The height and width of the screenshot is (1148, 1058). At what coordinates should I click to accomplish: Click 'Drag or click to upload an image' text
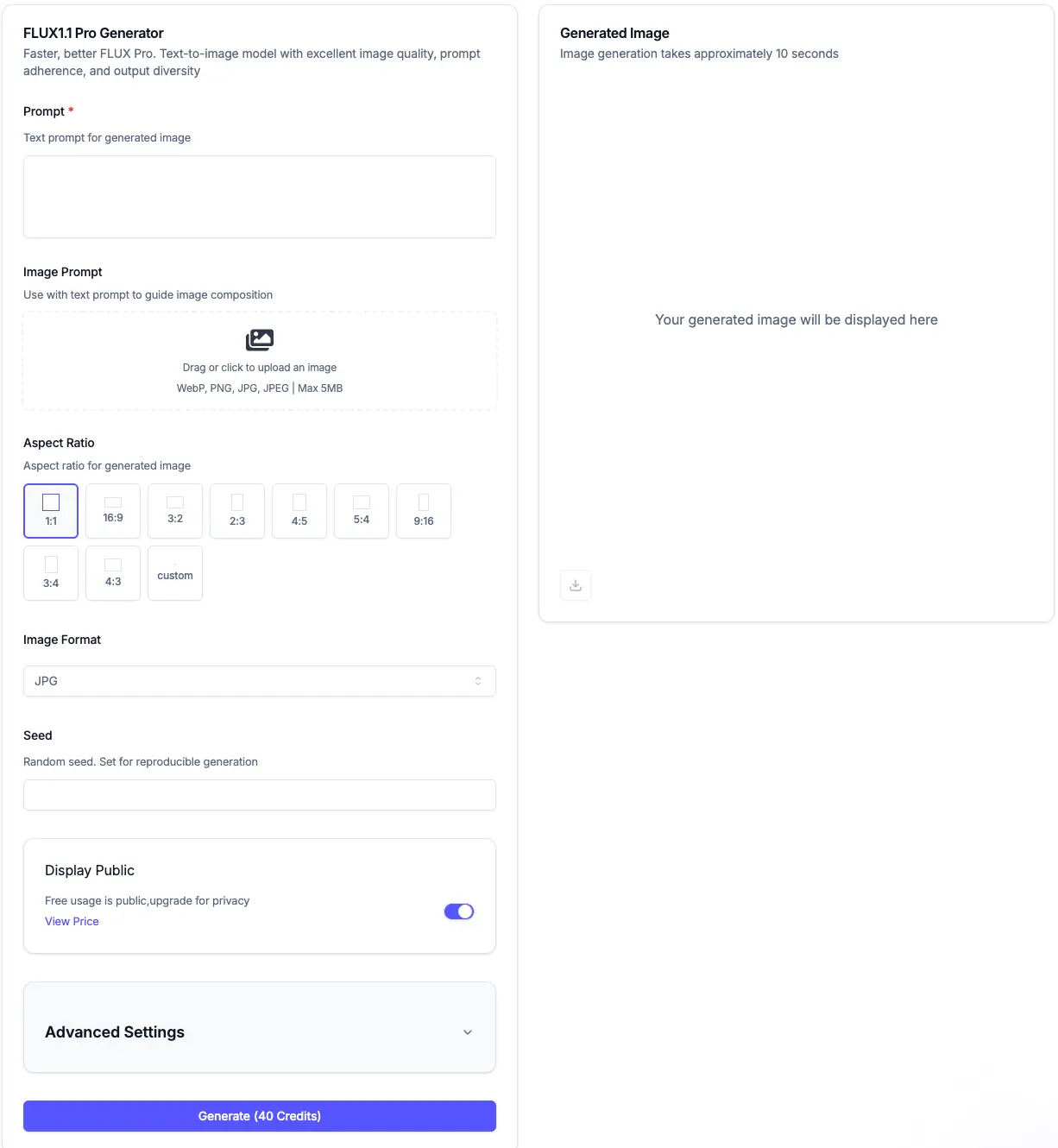point(260,368)
